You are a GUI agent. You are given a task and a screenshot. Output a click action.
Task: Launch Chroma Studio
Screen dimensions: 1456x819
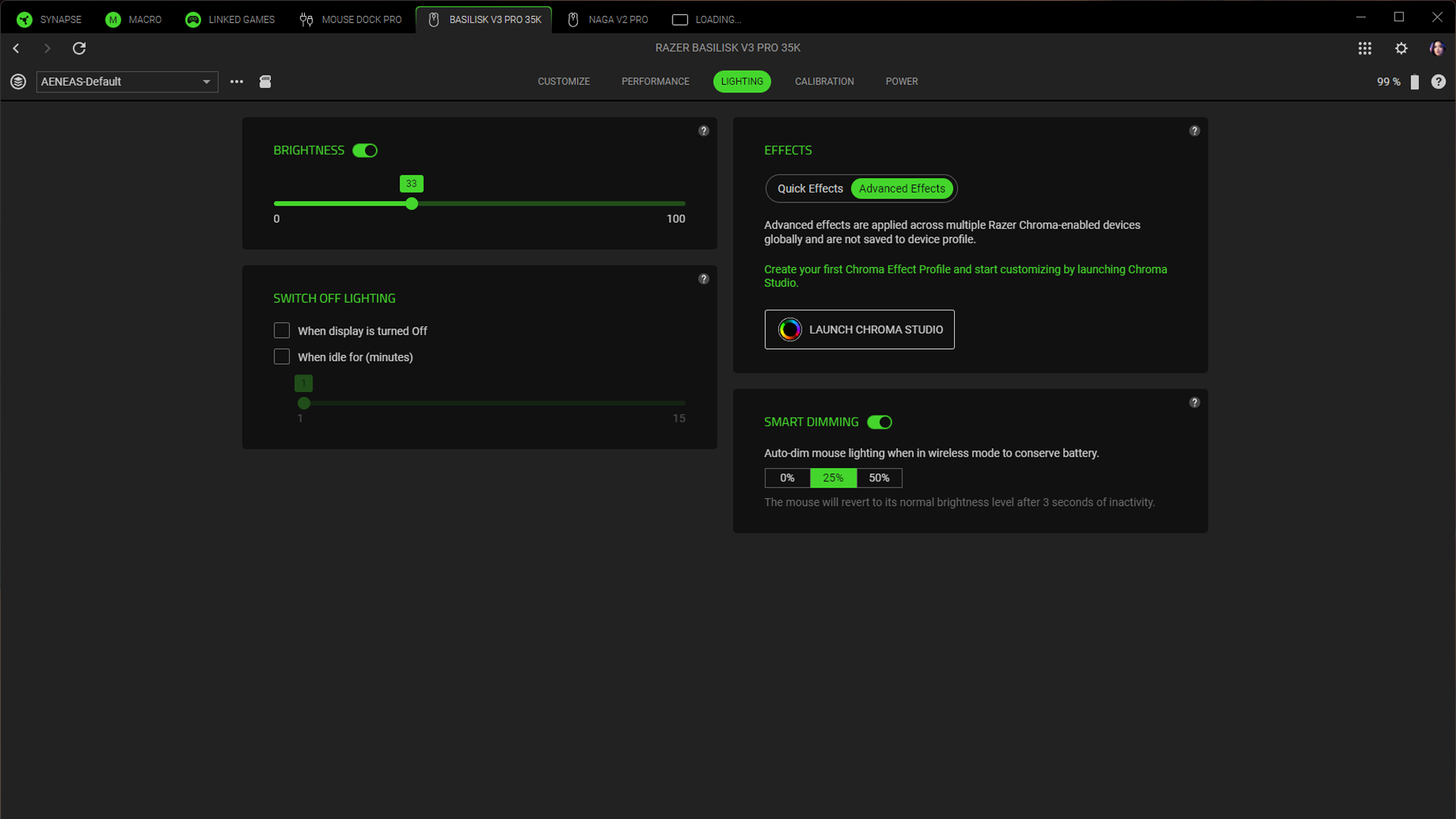(x=859, y=330)
